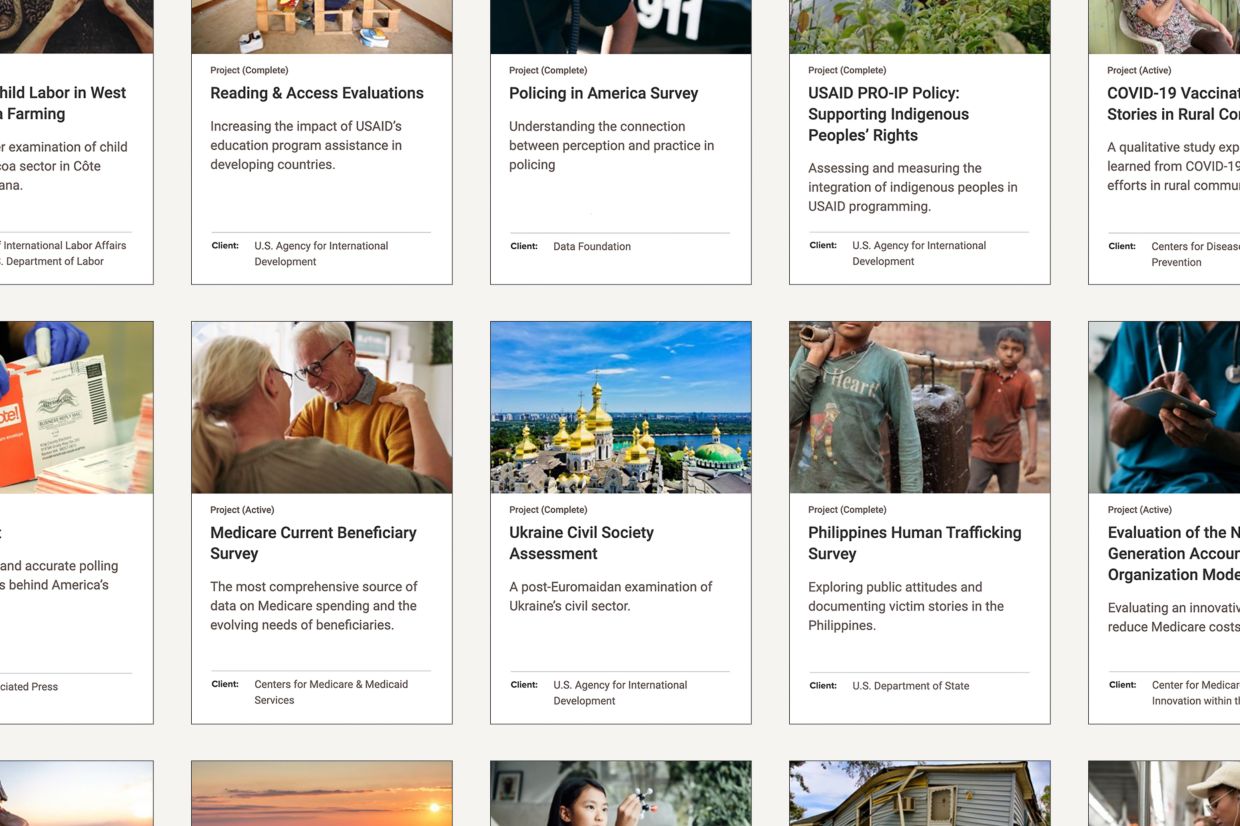The width and height of the screenshot is (1240, 826).
Task: Click the Policing in America card image
Action: (x=621, y=27)
